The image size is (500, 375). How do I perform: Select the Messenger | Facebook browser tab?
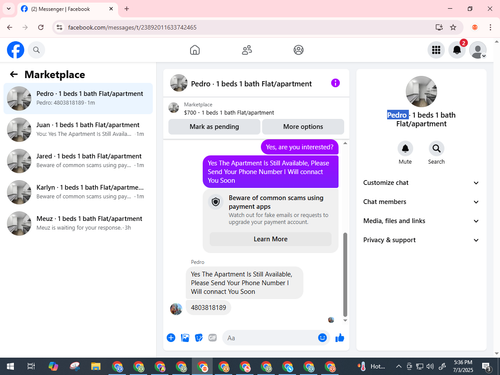[x=67, y=9]
